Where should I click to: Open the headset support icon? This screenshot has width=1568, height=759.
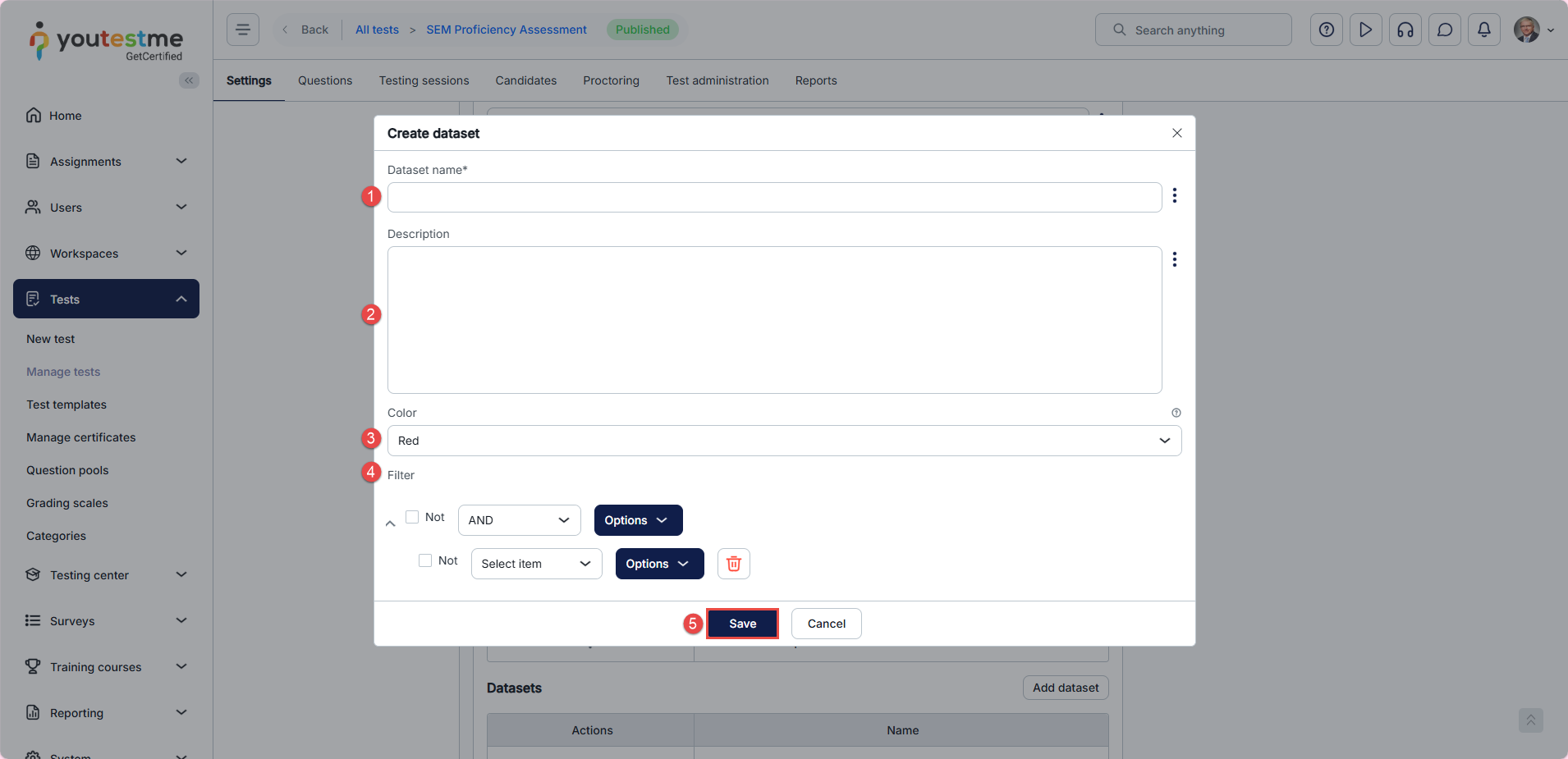(1405, 30)
